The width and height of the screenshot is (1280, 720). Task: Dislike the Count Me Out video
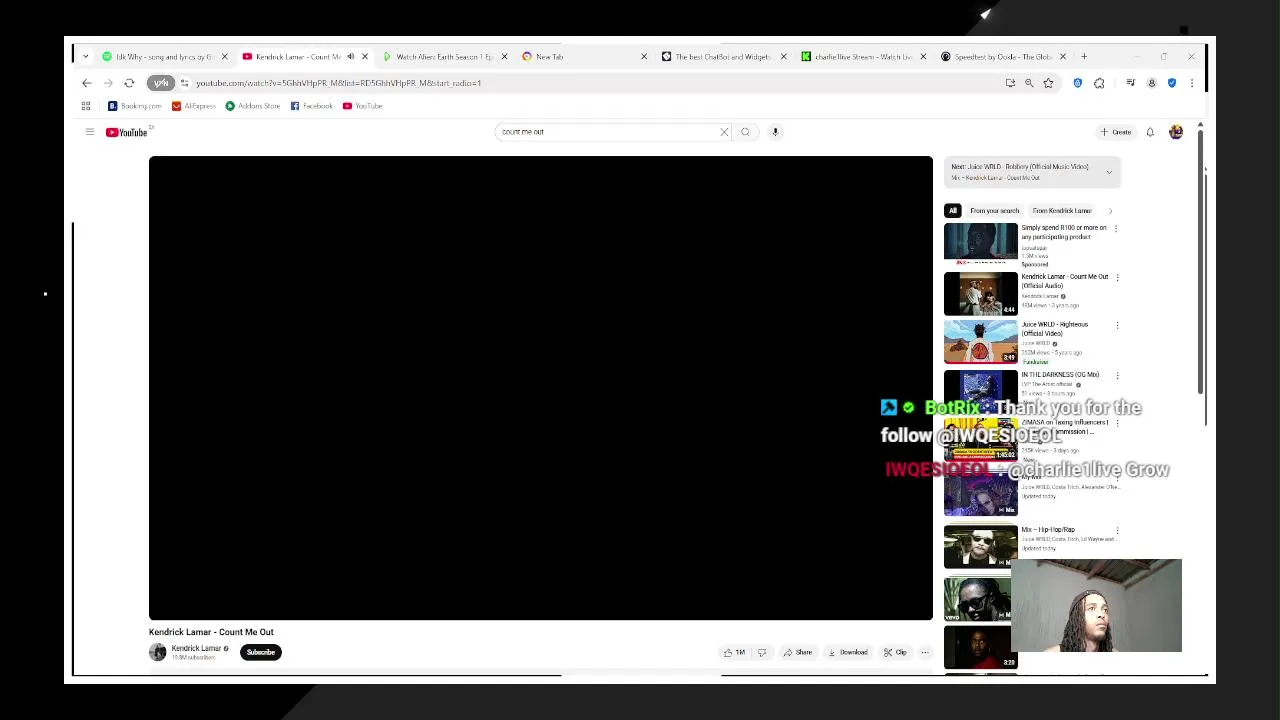(762, 652)
